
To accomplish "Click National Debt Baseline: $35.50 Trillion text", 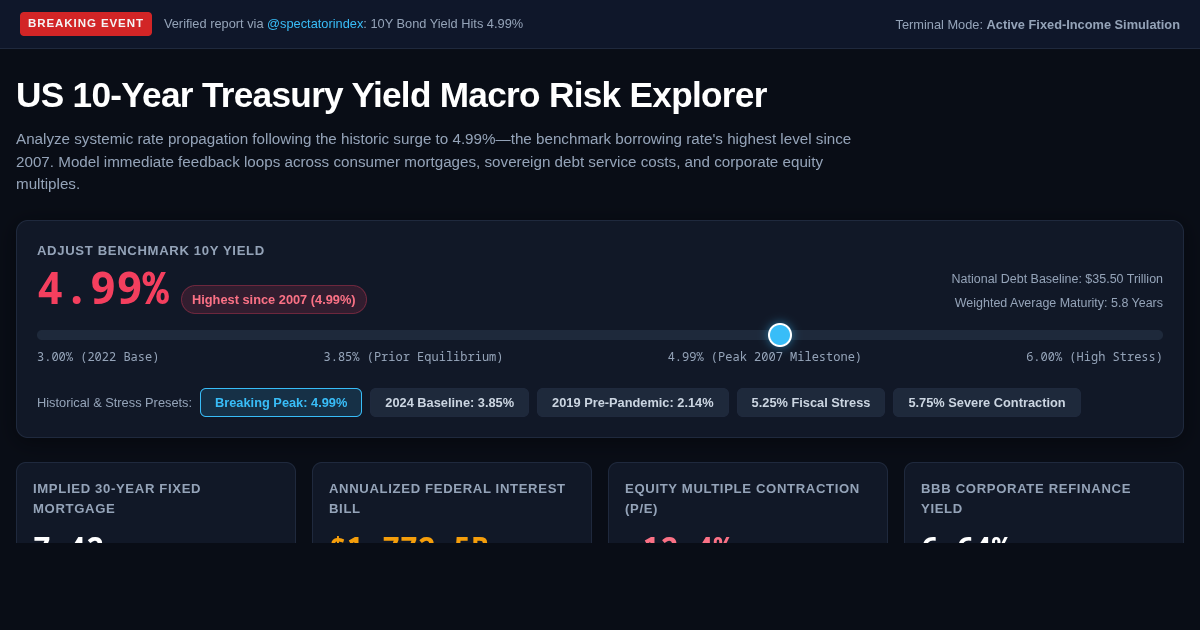I will [1057, 279].
